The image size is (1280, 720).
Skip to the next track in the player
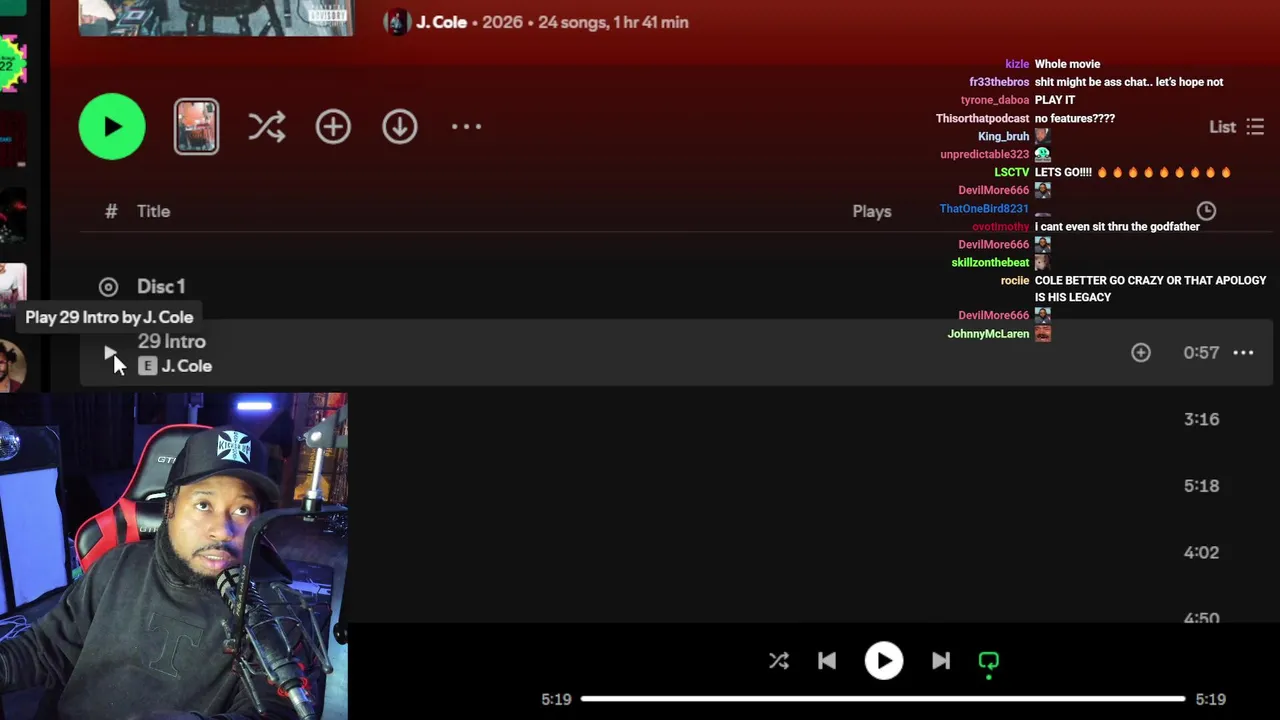(940, 660)
